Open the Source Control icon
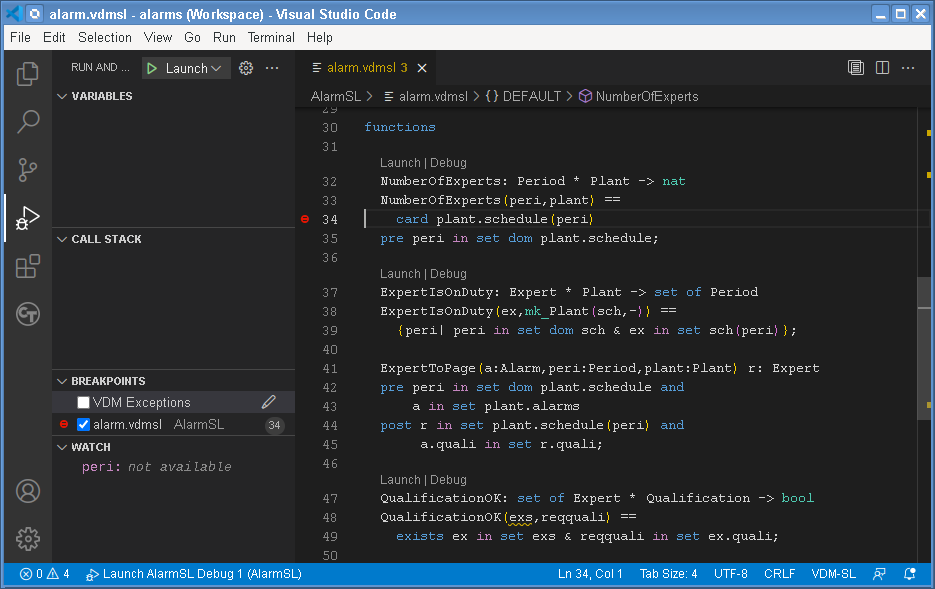The image size is (935, 589). [27, 170]
